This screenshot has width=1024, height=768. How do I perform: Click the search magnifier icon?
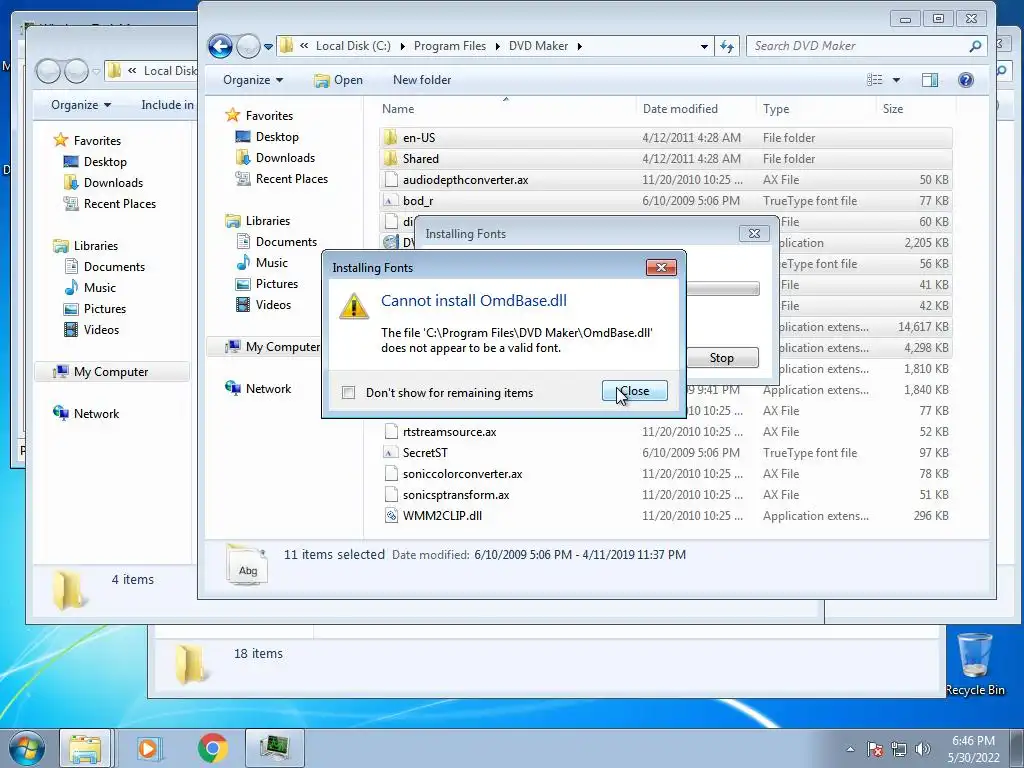click(975, 46)
